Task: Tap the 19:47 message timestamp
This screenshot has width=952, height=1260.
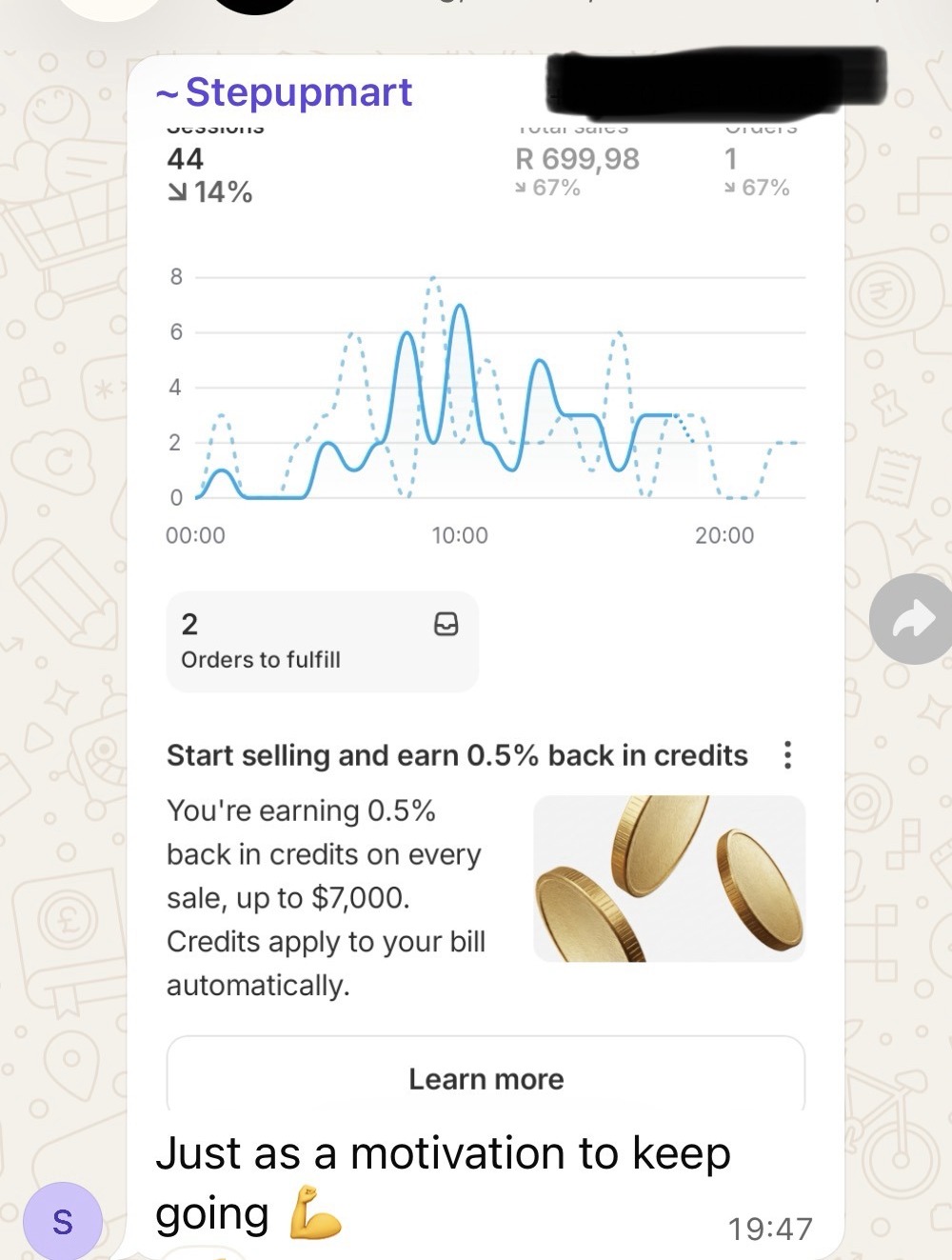Action: pyautogui.click(x=770, y=1229)
